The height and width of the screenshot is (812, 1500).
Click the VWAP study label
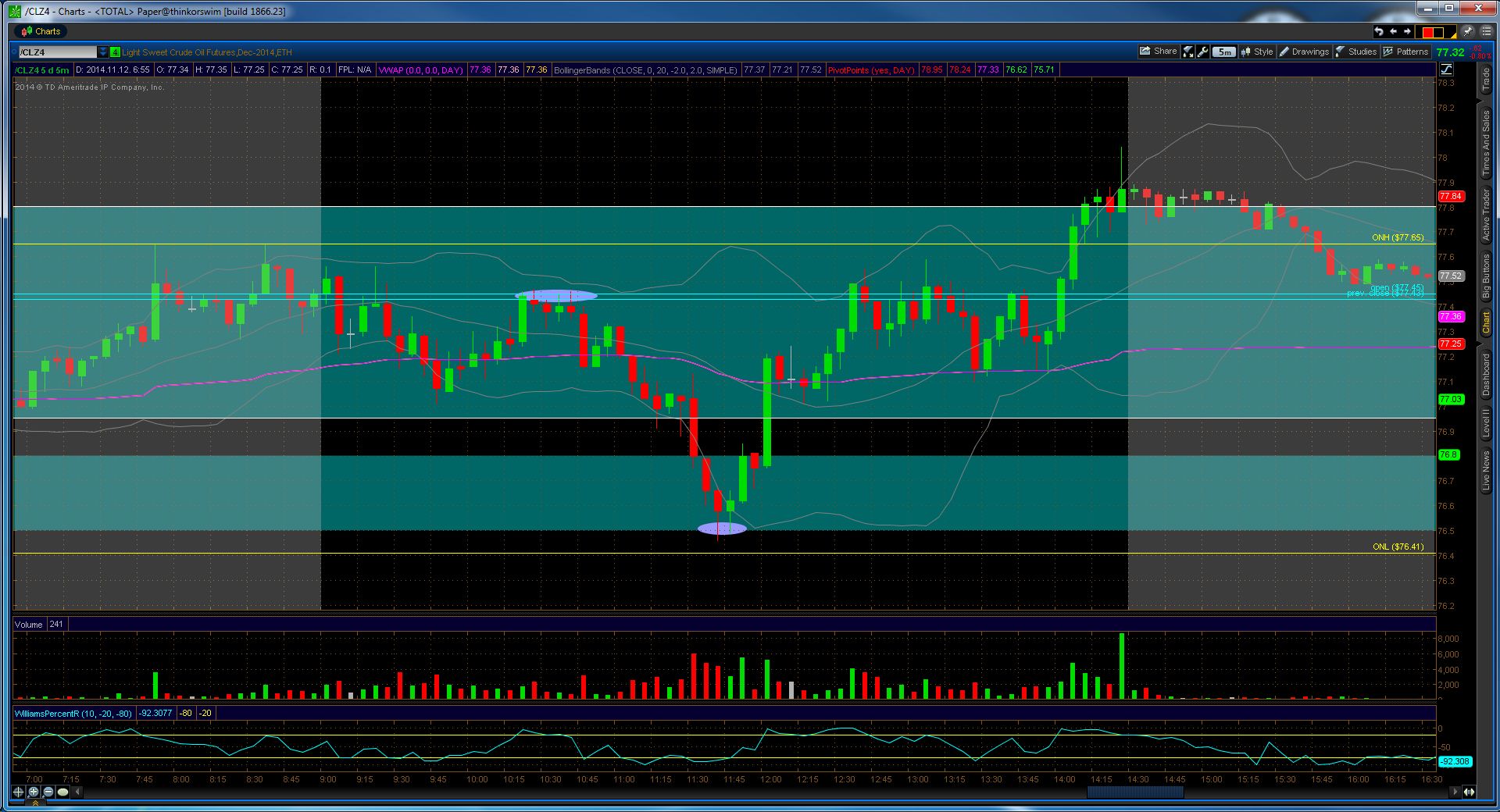pyautogui.click(x=420, y=70)
